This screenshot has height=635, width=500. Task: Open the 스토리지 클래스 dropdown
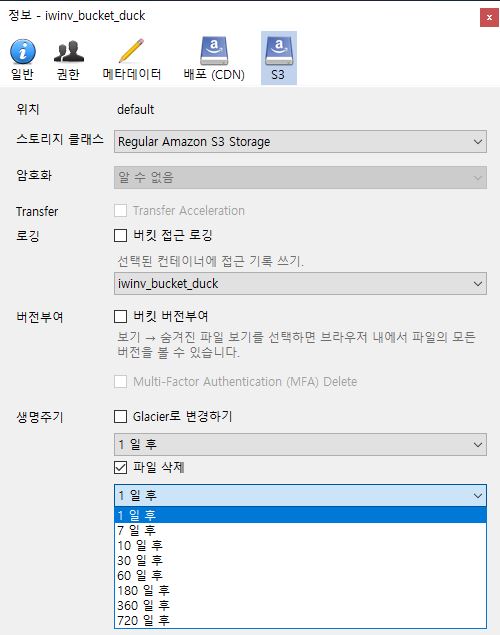tap(300, 142)
